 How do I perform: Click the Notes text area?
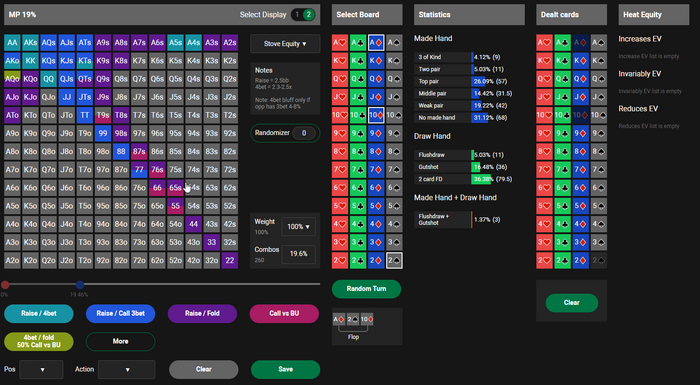[x=285, y=88]
